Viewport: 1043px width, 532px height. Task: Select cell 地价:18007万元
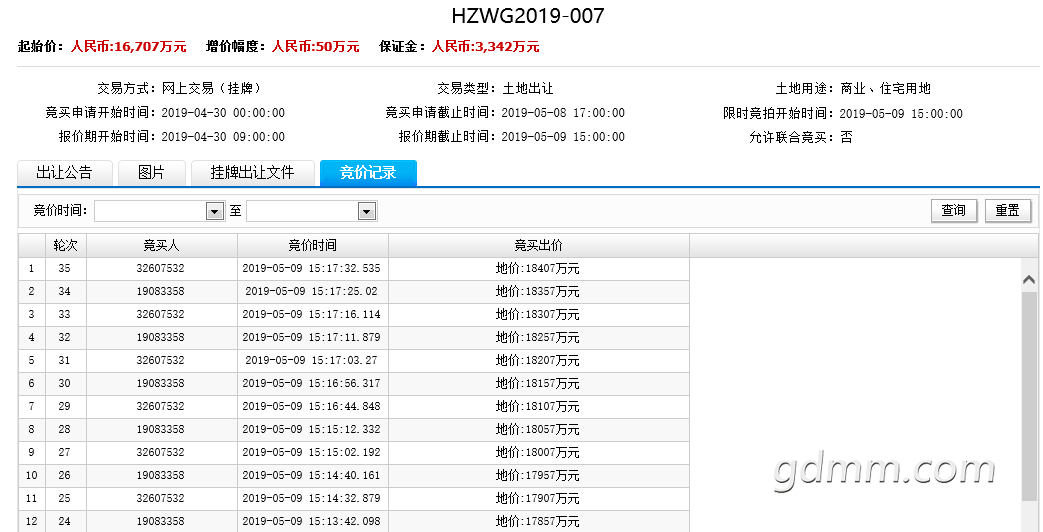pyautogui.click(x=537, y=452)
